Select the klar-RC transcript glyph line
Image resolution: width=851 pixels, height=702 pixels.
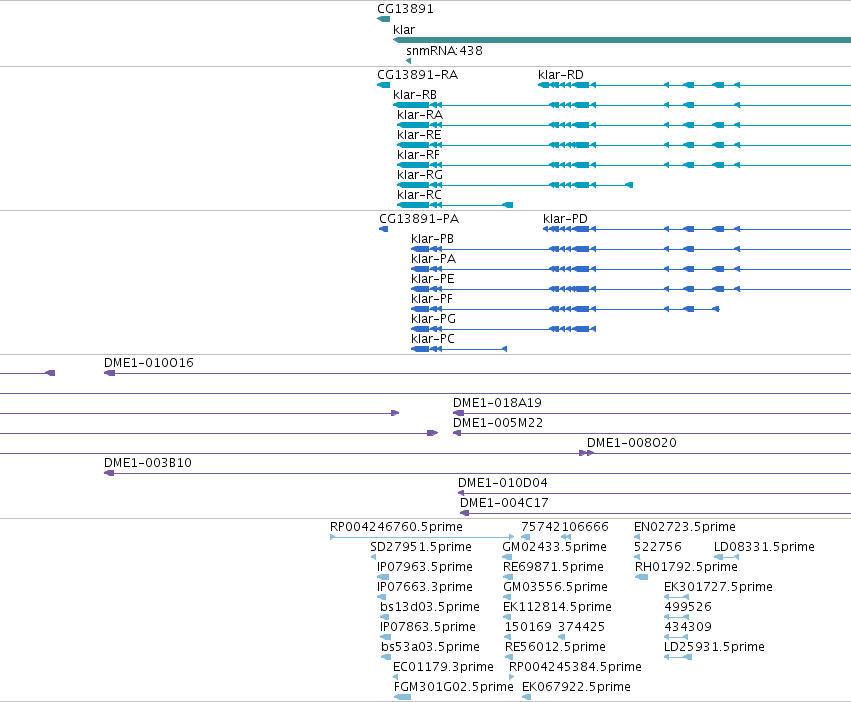point(455,205)
